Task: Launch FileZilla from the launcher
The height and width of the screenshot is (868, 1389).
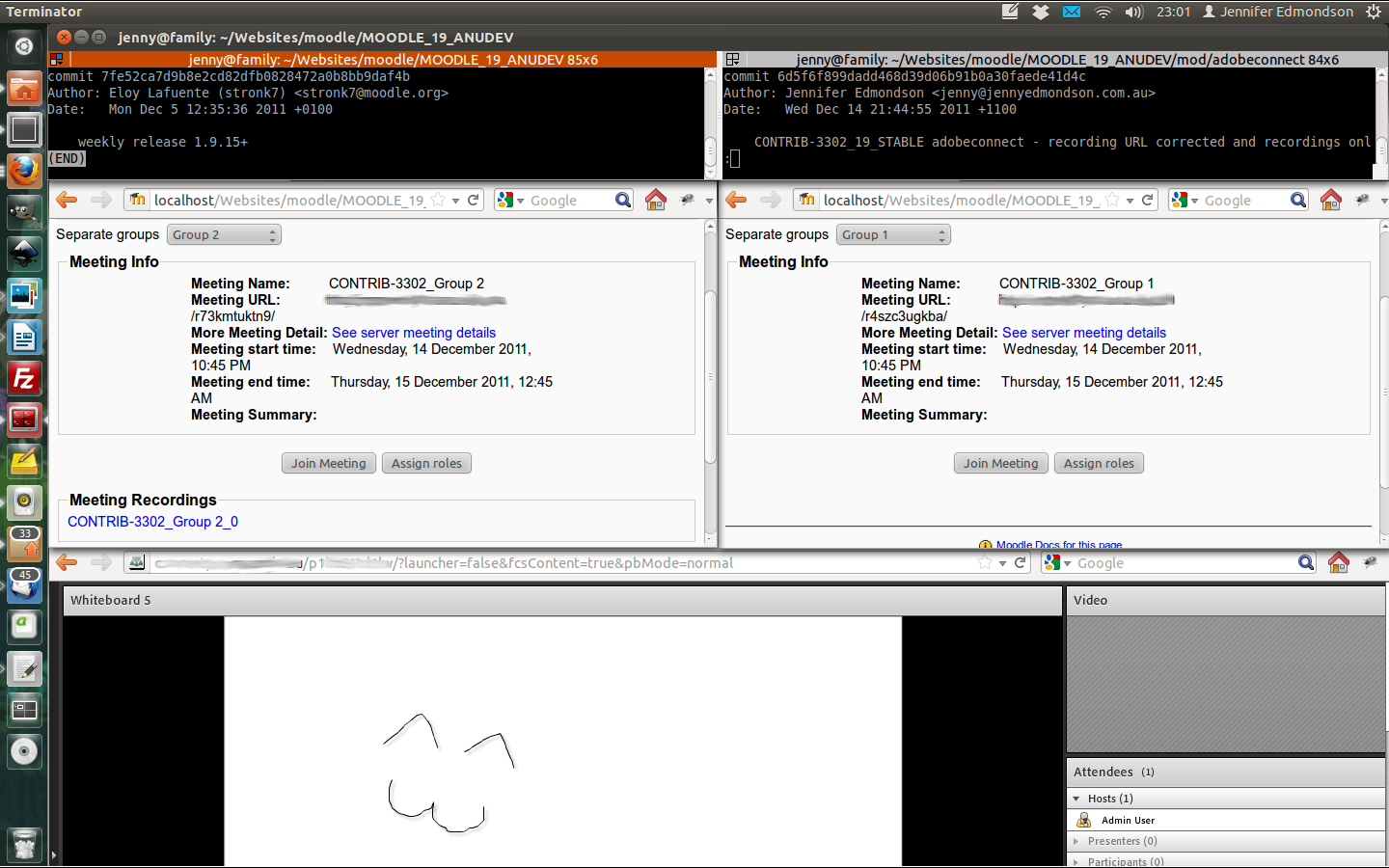Action: coord(24,378)
